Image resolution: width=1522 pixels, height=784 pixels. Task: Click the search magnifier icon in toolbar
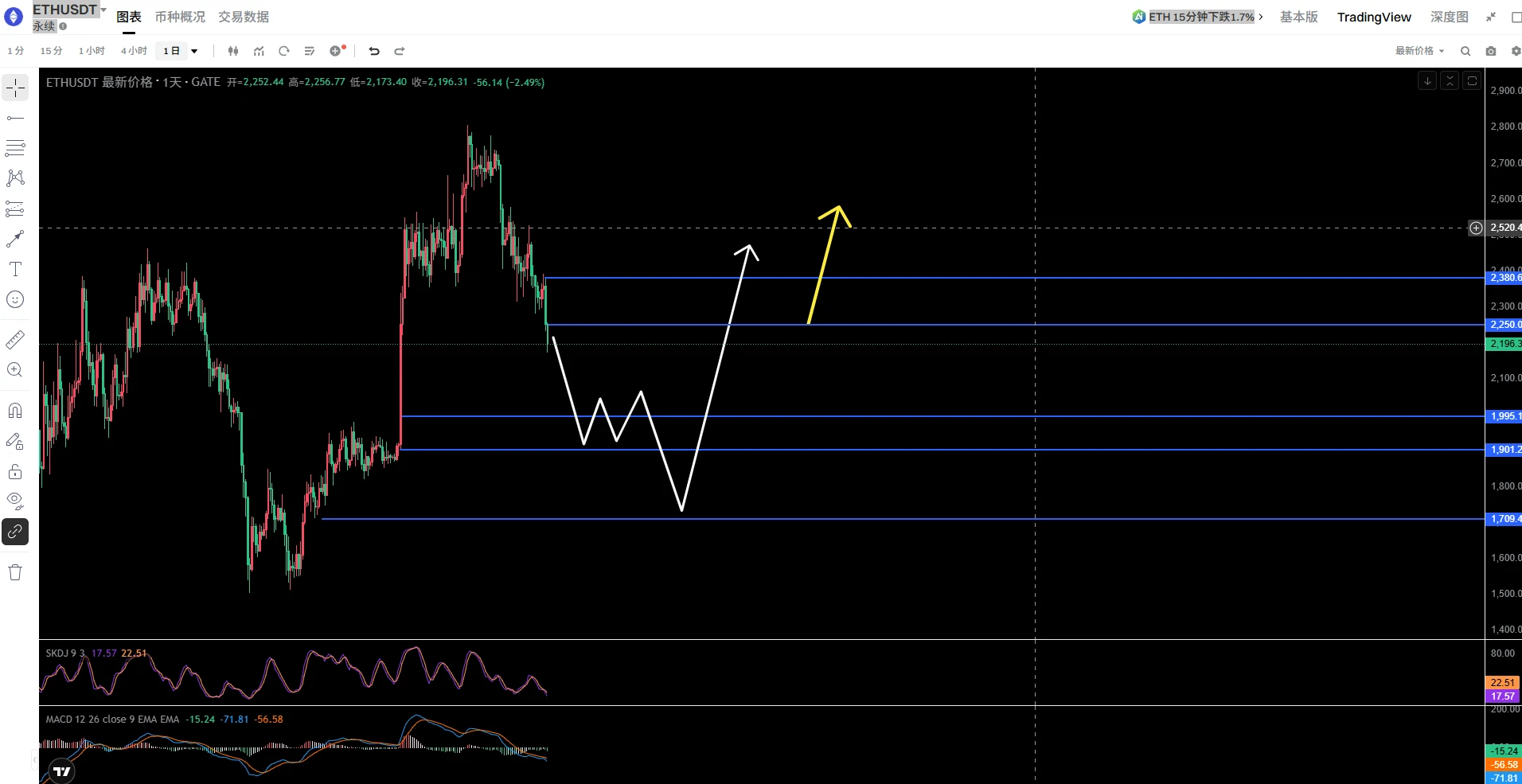[1465, 51]
